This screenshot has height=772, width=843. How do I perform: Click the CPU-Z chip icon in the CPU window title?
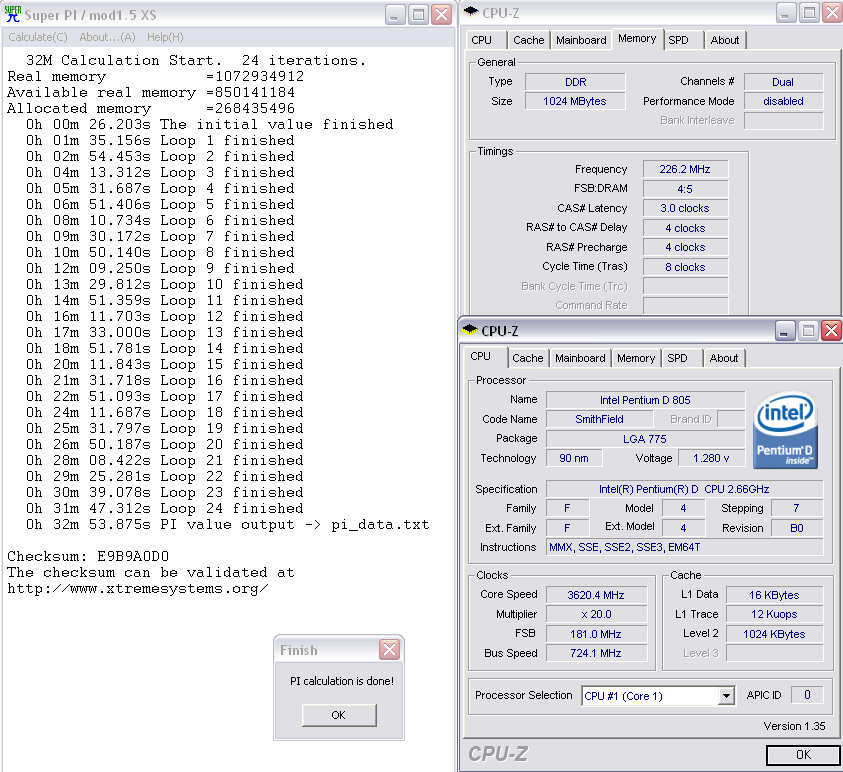pyautogui.click(x=470, y=329)
